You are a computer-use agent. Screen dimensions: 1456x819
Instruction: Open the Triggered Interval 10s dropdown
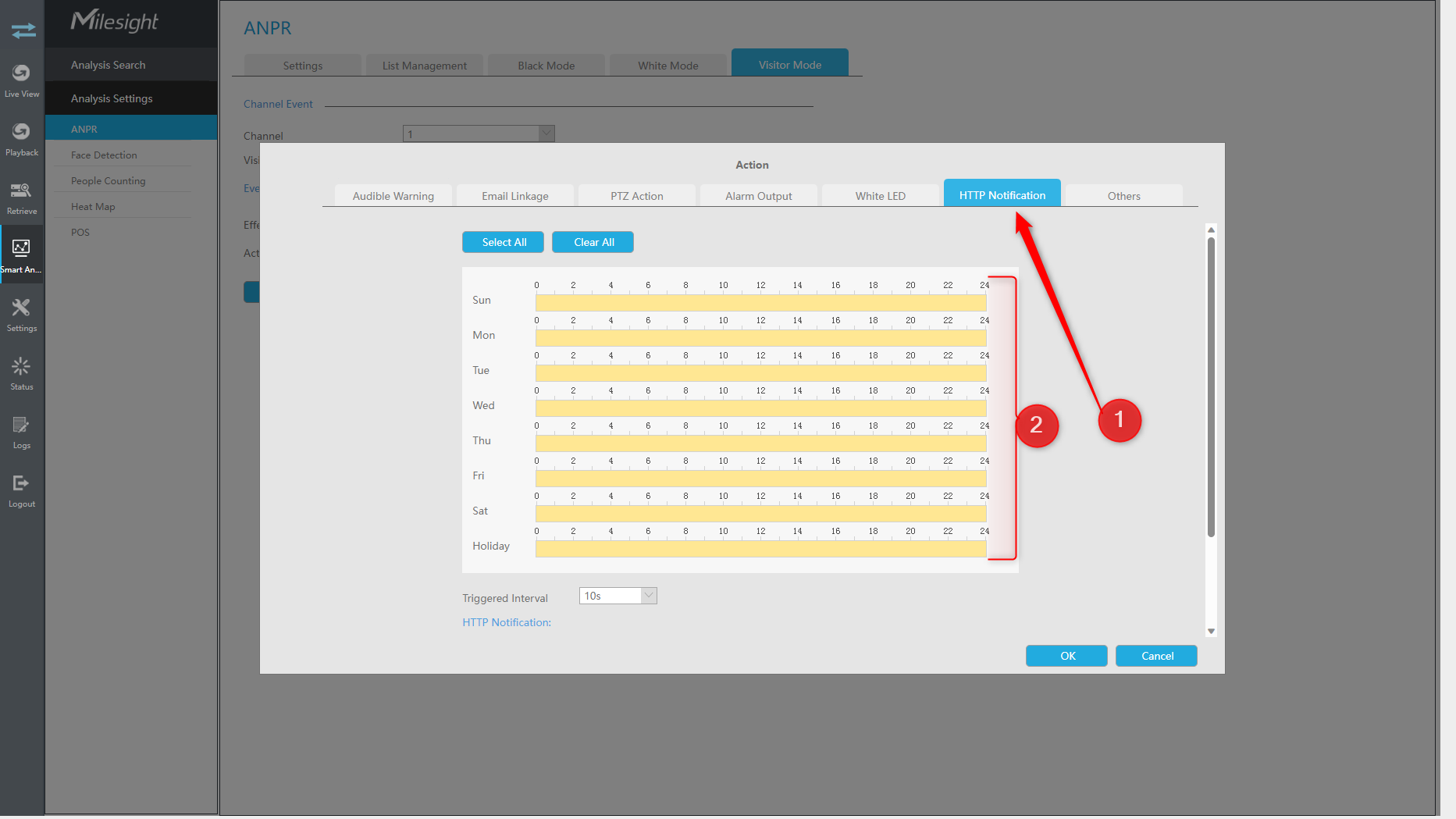(x=618, y=596)
